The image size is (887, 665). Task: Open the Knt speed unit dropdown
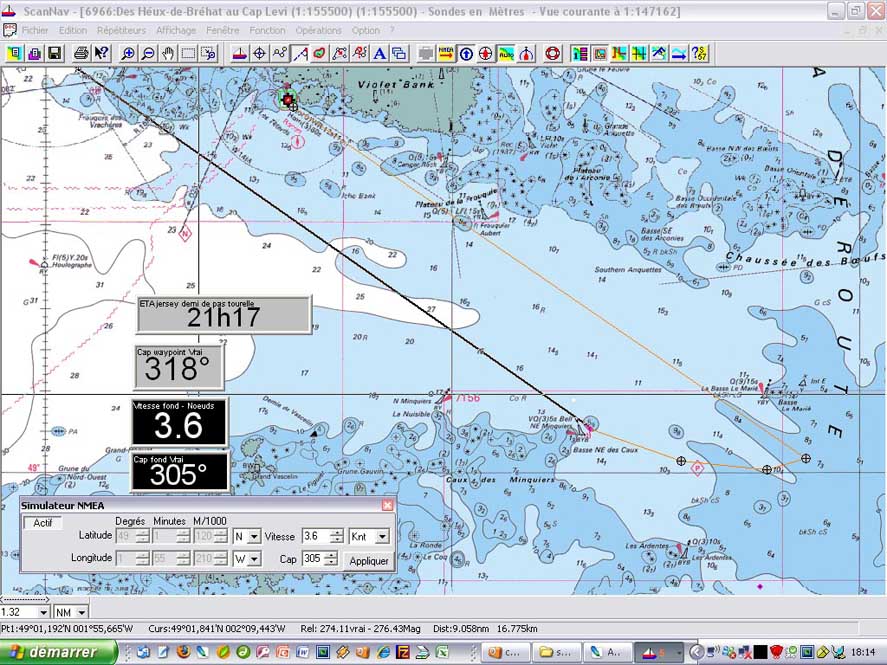click(x=382, y=536)
